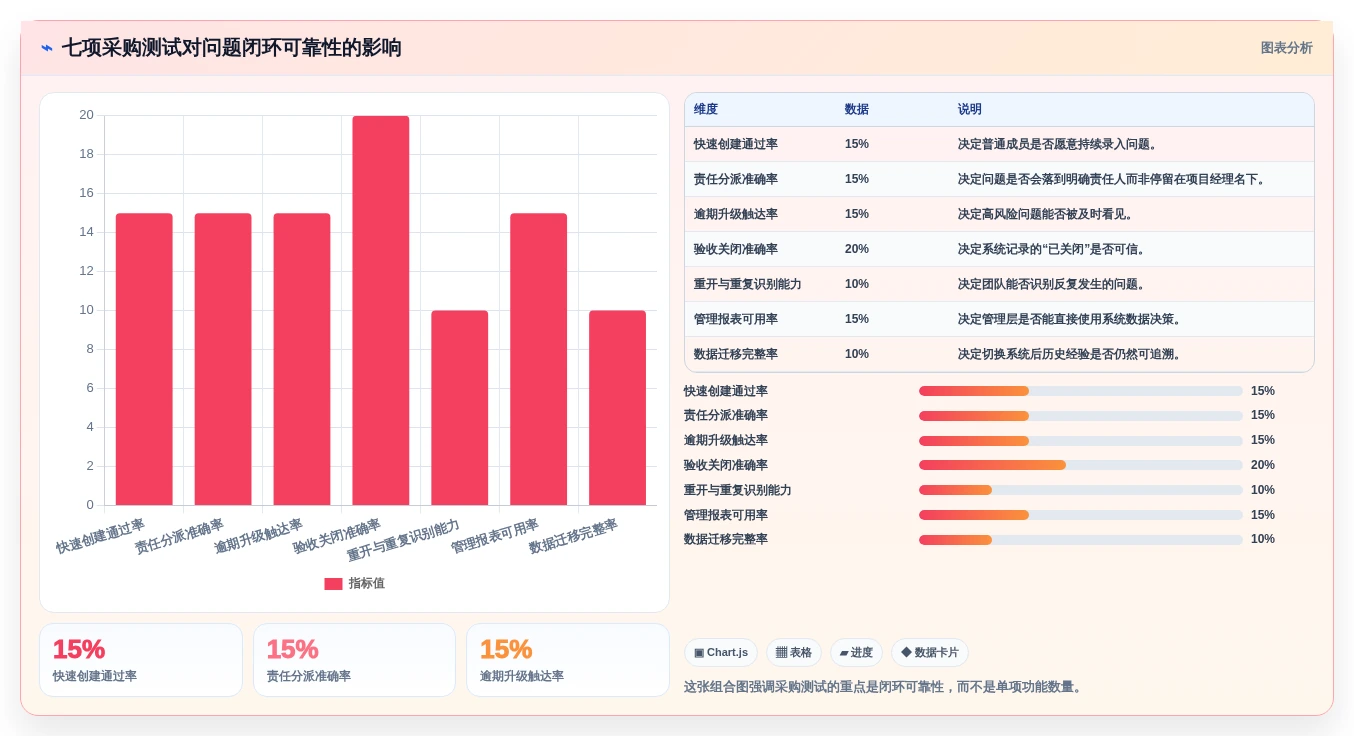
Task: Open the 快速创建通过率 15% data card
Action: (x=141, y=660)
